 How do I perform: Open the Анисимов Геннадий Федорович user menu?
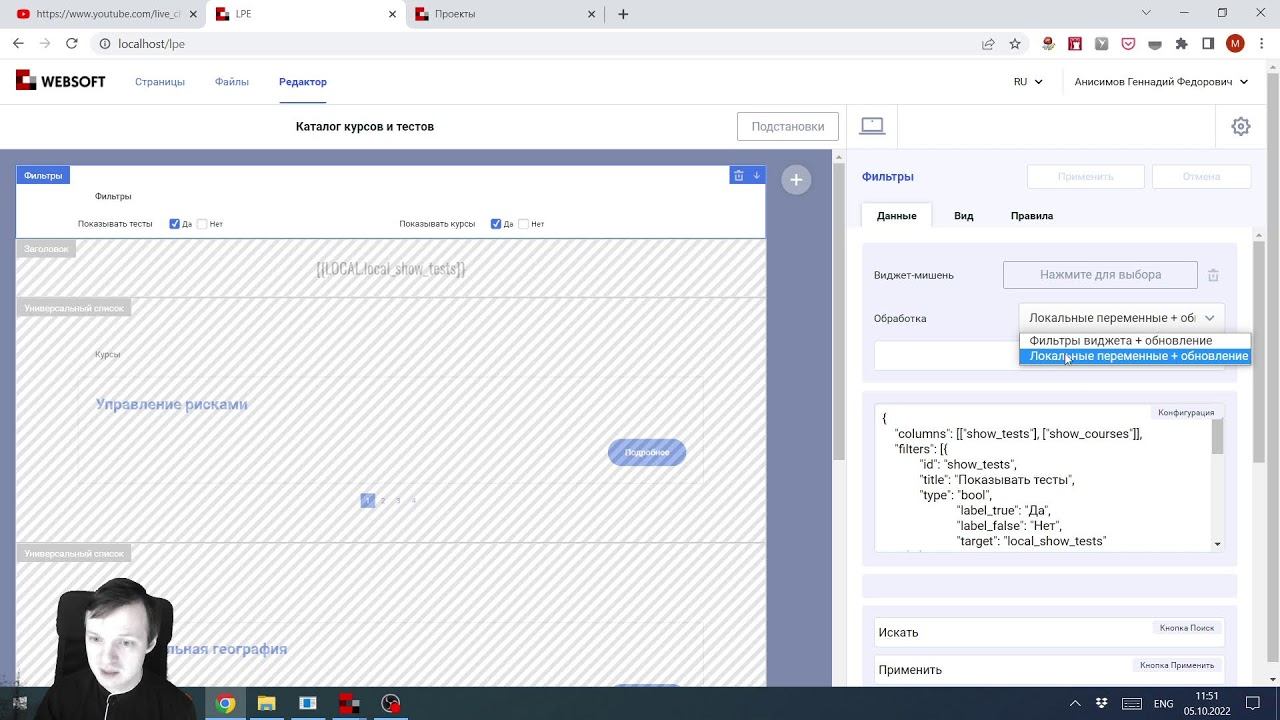click(x=1161, y=82)
